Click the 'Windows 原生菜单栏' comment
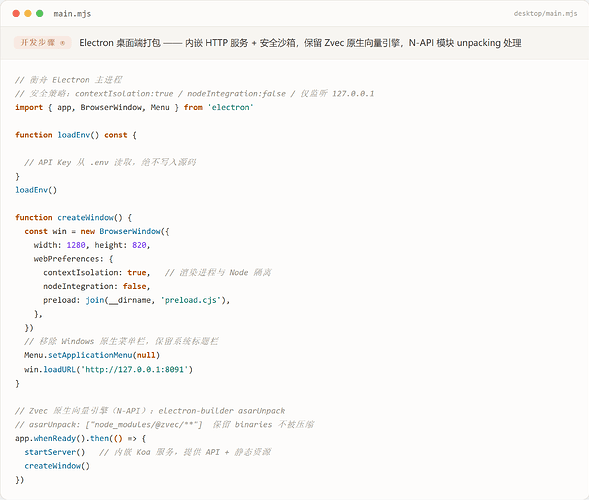 (121, 341)
